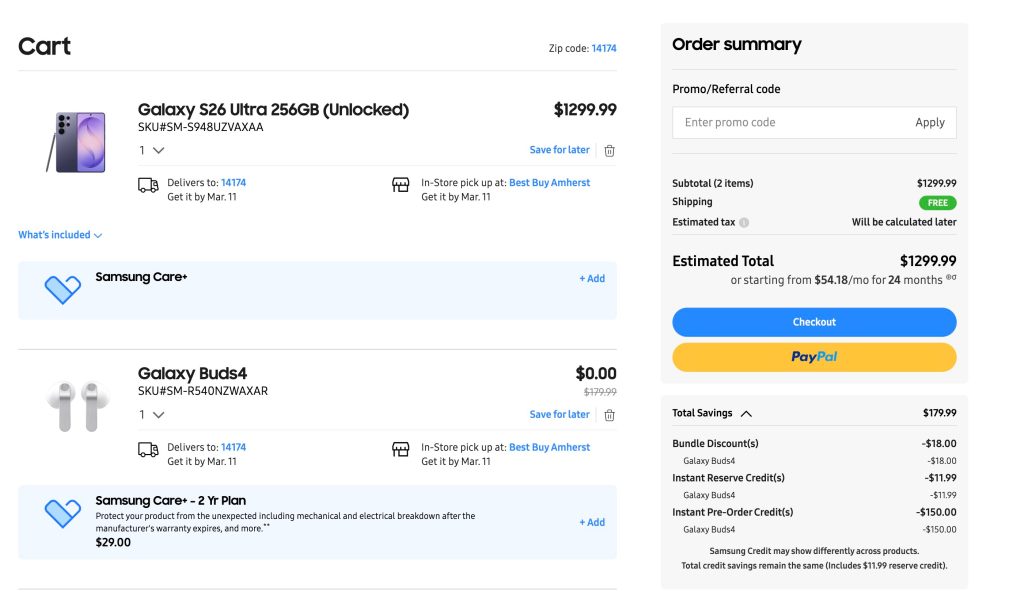1024x600 pixels.
Task: Open quantity dropdown for Galaxy Buds4
Action: [152, 415]
